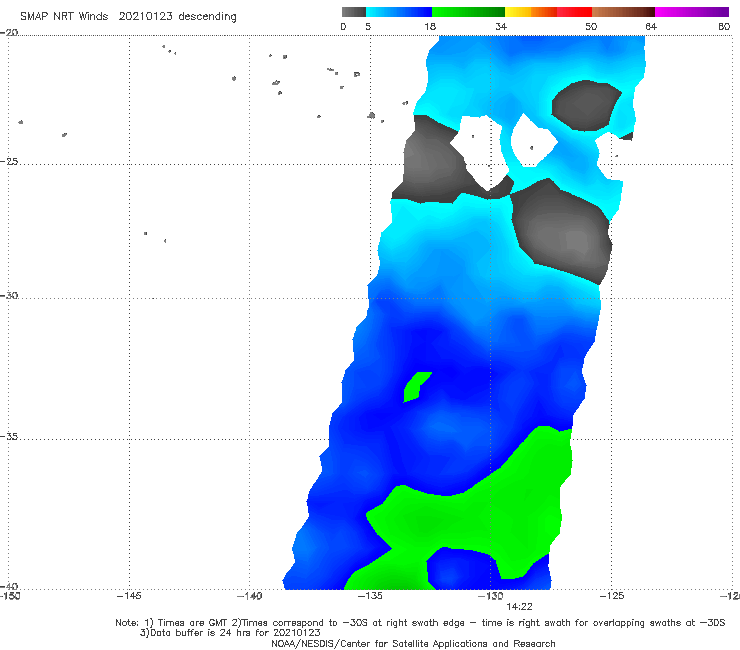Click the longitude label '-140'

click(249, 596)
